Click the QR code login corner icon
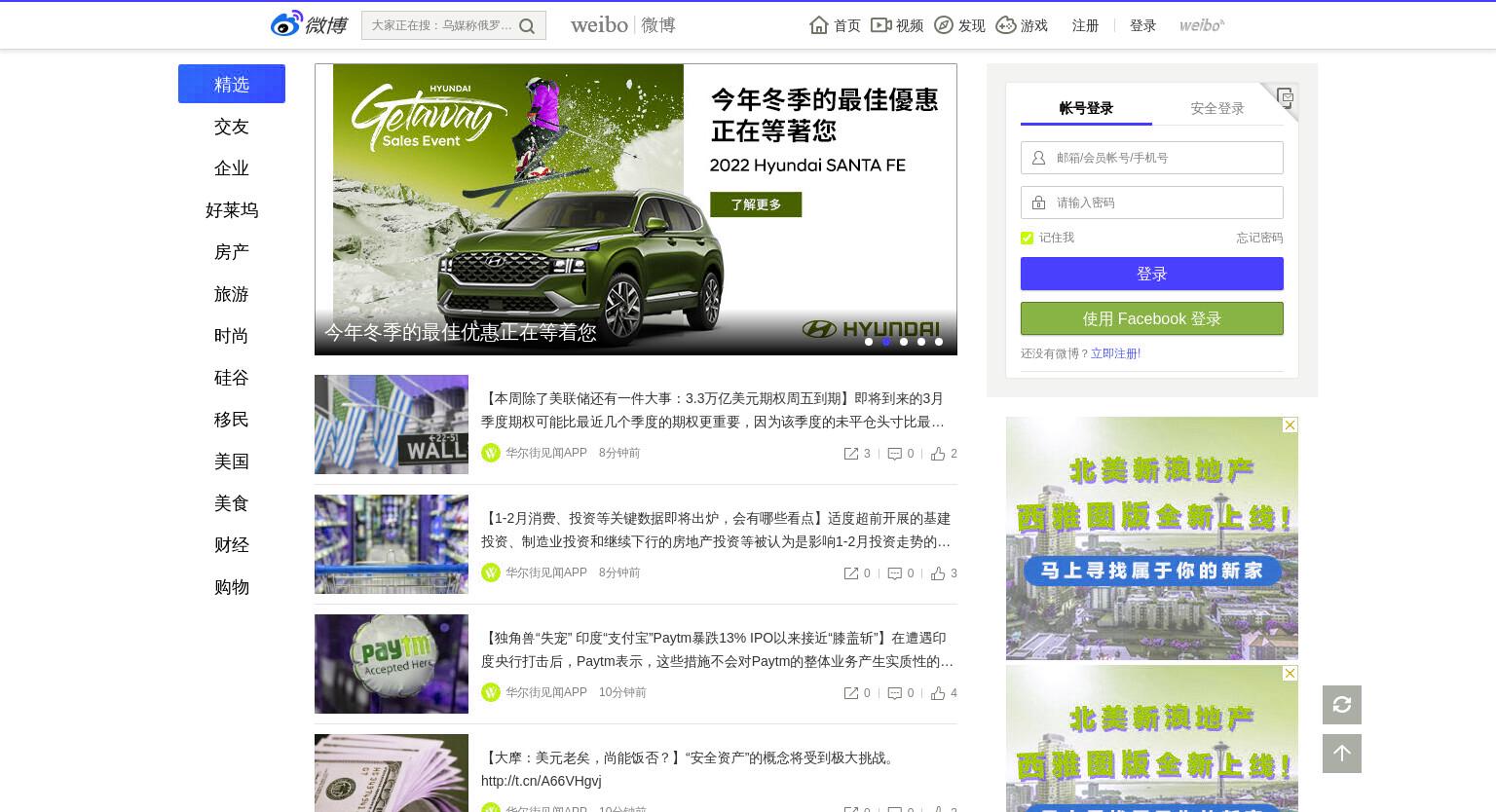This screenshot has width=1496, height=812. click(x=1285, y=96)
